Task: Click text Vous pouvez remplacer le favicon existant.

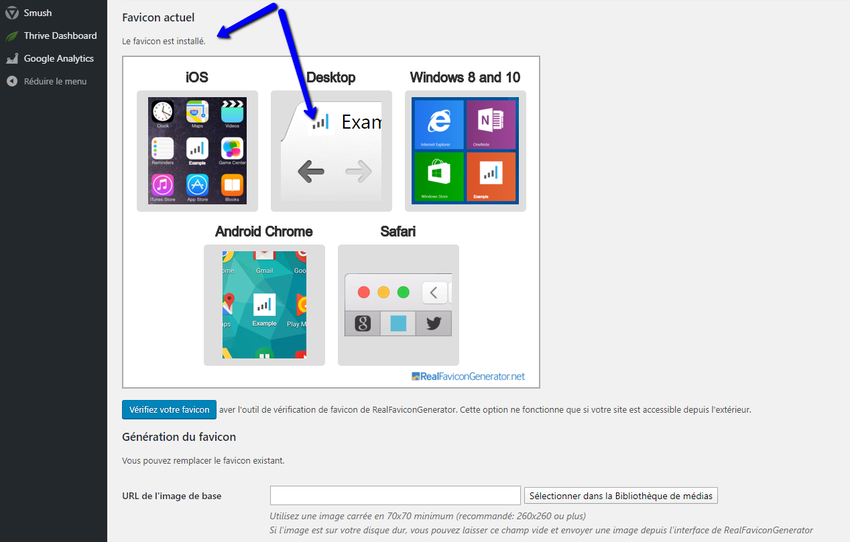Action: click(x=203, y=461)
